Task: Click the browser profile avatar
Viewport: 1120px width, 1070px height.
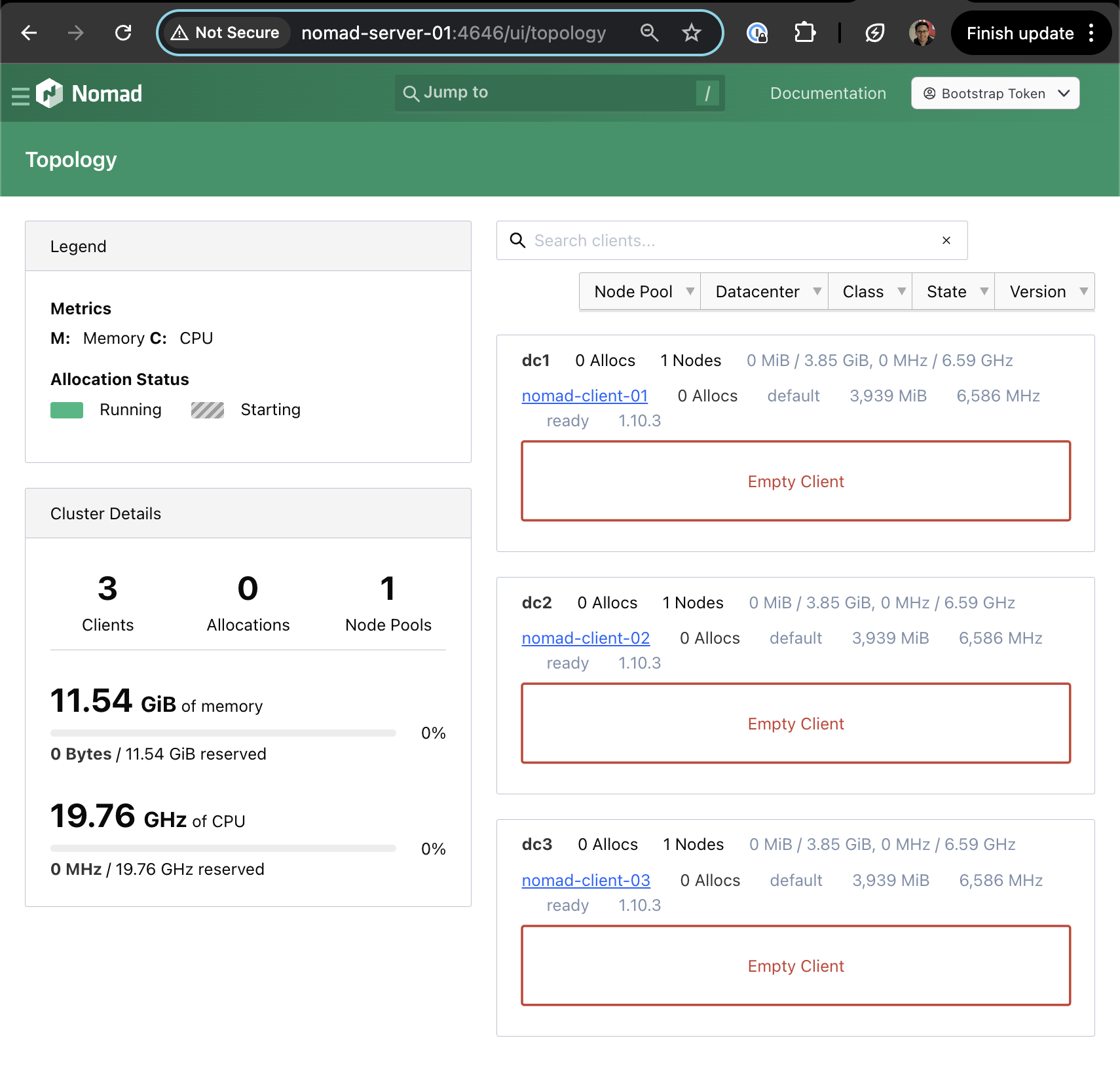Action: (x=922, y=32)
